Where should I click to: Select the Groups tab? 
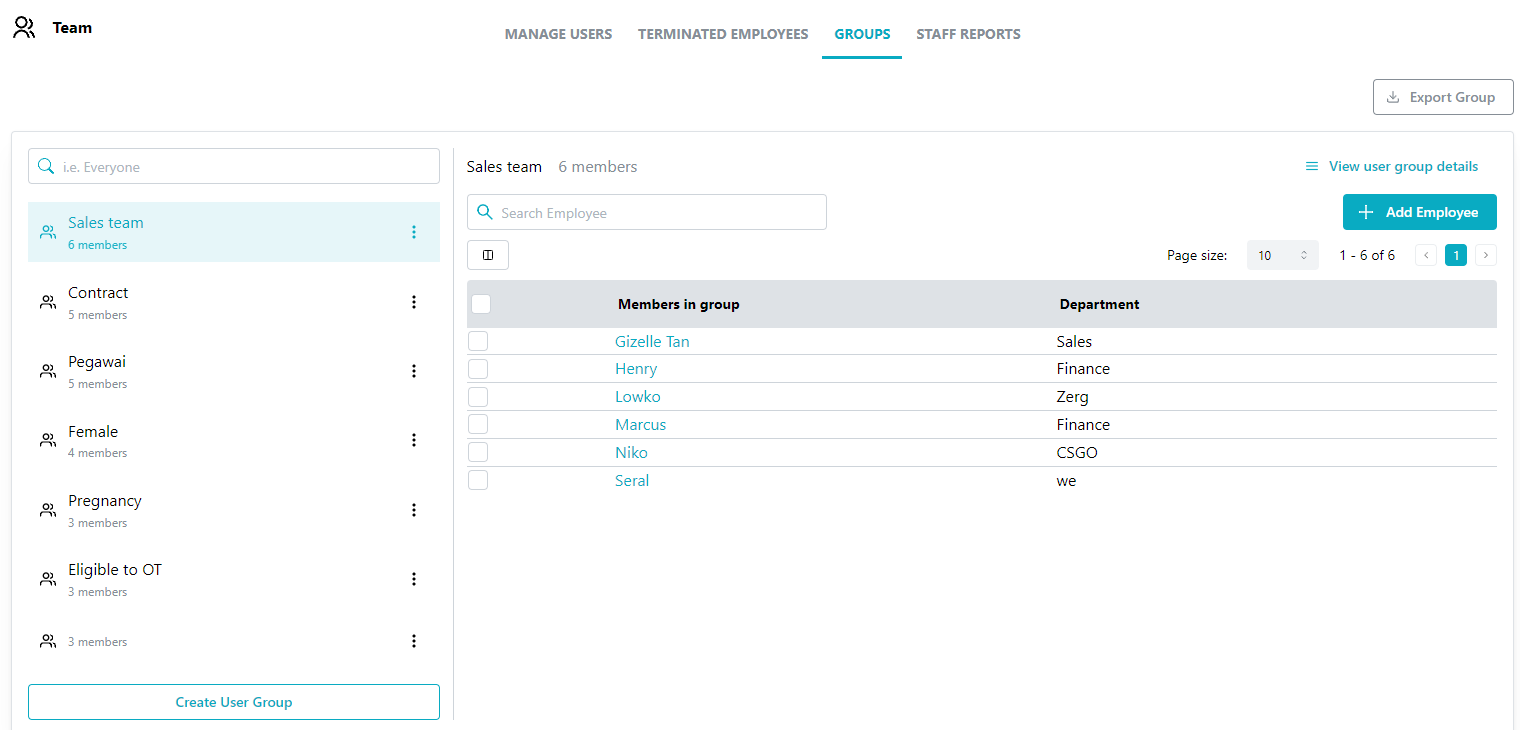click(862, 34)
